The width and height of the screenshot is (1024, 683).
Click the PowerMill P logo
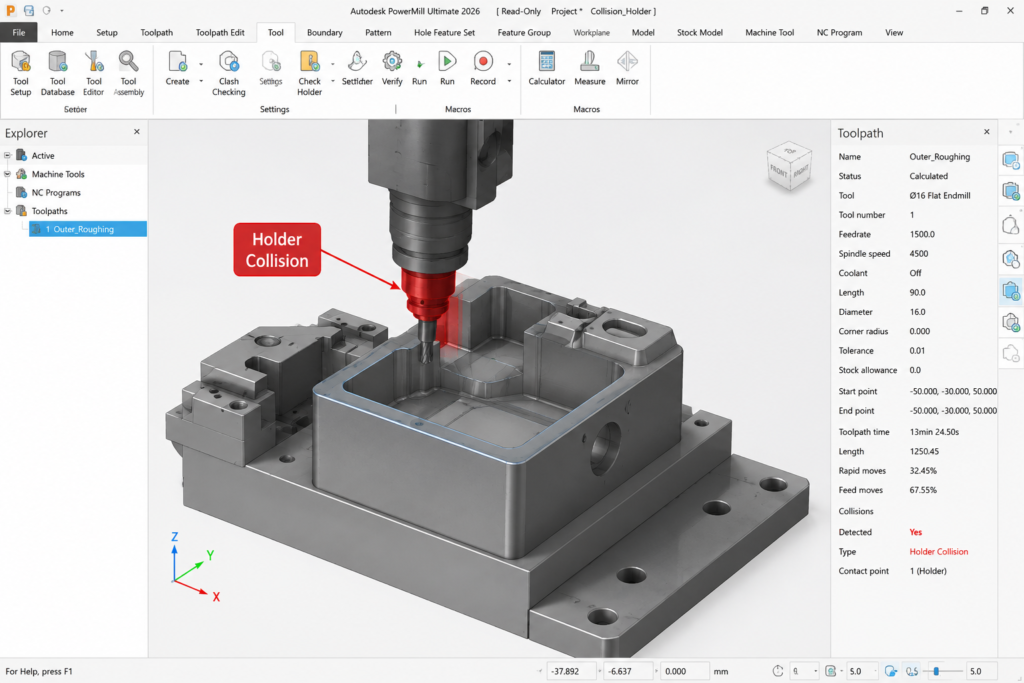(x=10, y=10)
